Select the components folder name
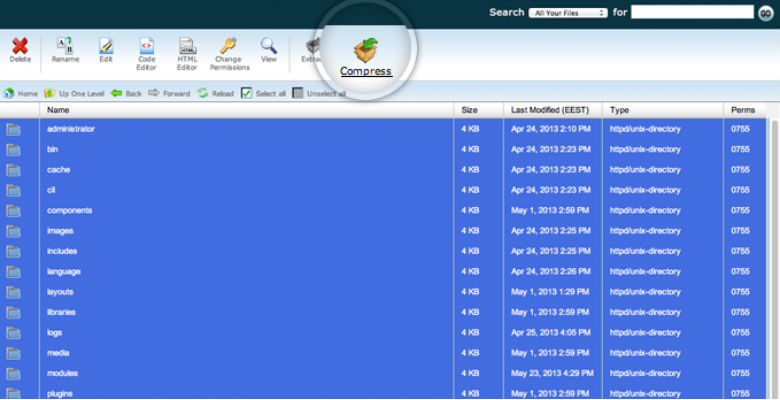Screen dimensions: 780x400 point(69,210)
